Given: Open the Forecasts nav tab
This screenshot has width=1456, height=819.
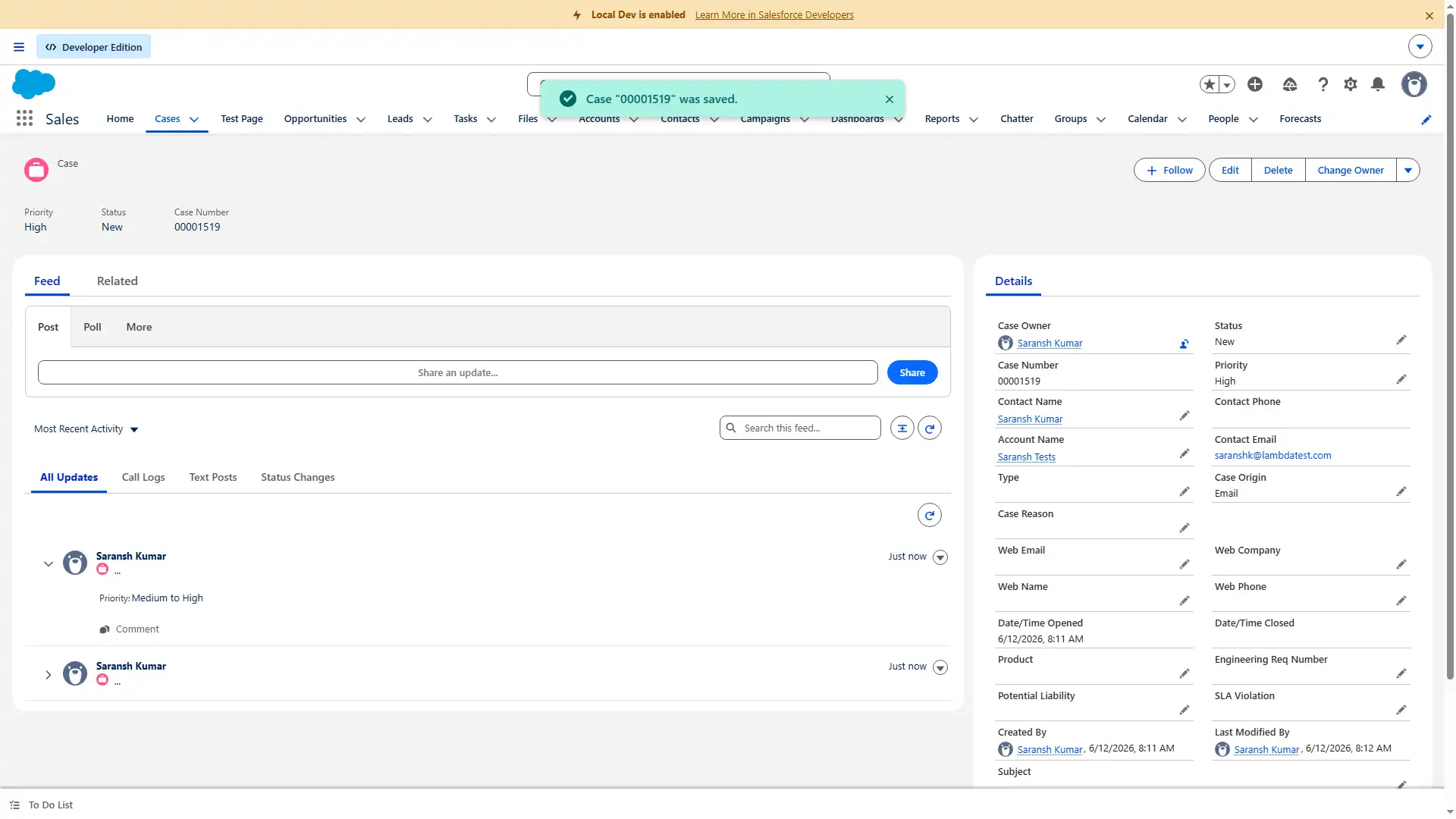Looking at the screenshot, I should coord(1301,119).
